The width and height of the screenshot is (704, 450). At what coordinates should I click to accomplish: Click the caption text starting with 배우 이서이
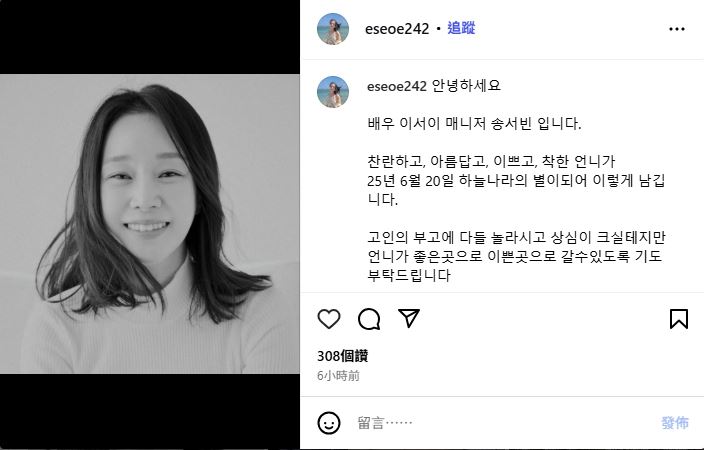click(474, 124)
